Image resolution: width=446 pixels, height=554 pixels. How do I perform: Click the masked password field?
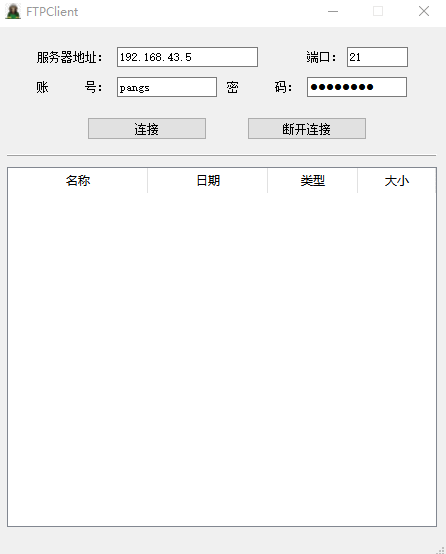coord(357,87)
